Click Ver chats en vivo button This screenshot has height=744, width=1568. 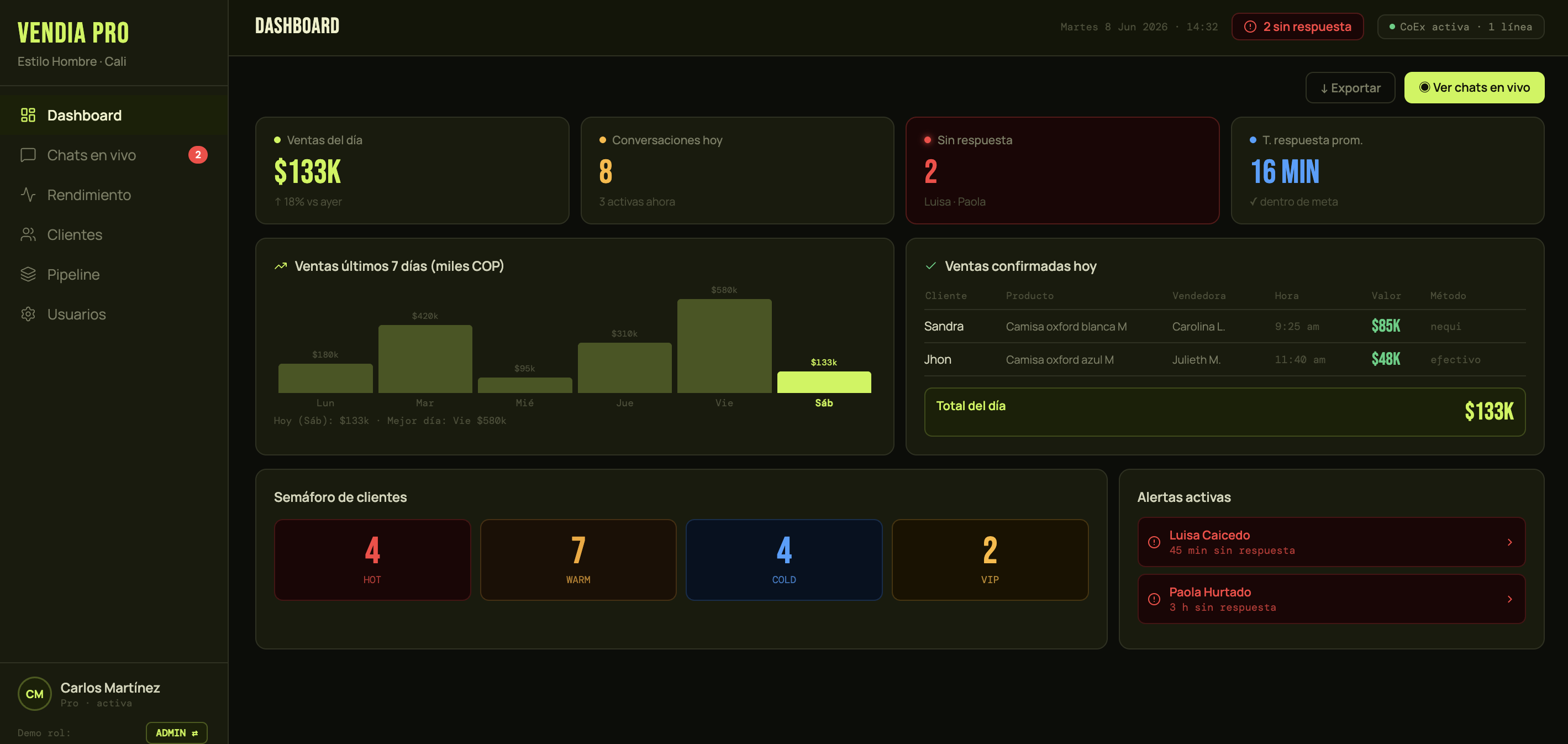coord(1474,88)
